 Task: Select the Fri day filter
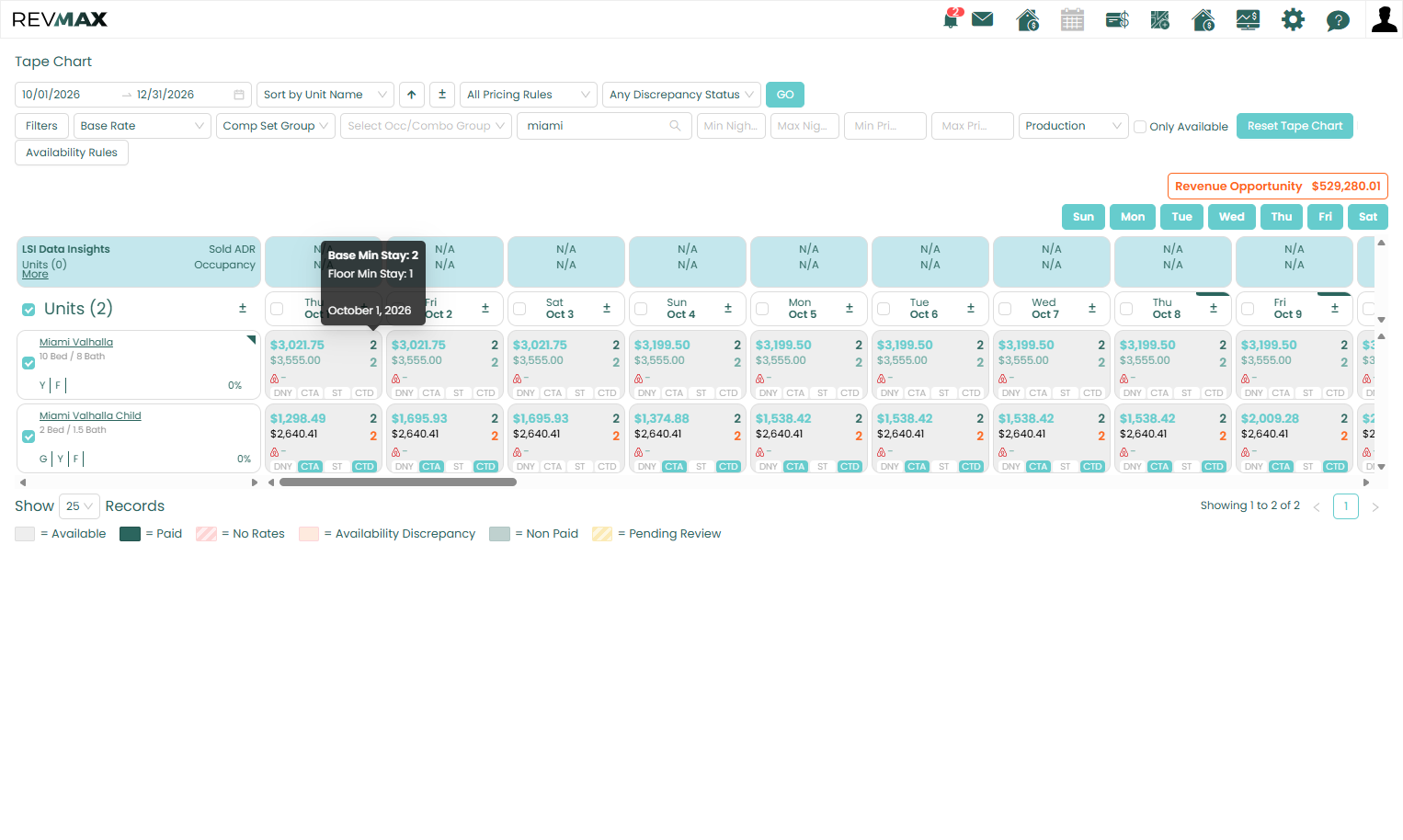pyautogui.click(x=1325, y=217)
